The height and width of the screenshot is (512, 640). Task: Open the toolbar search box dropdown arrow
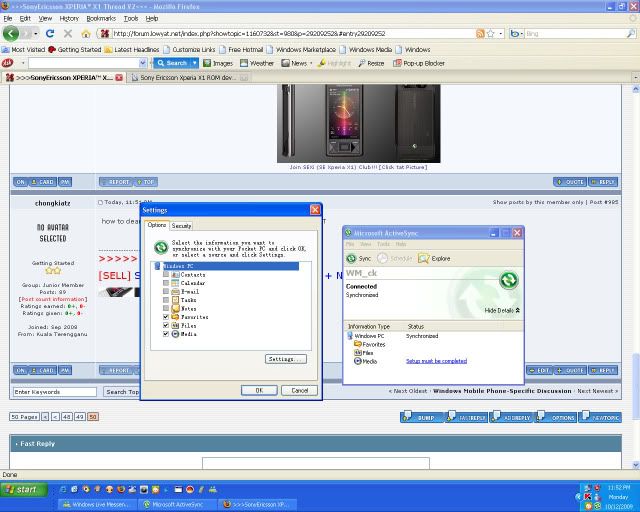click(x=142, y=63)
